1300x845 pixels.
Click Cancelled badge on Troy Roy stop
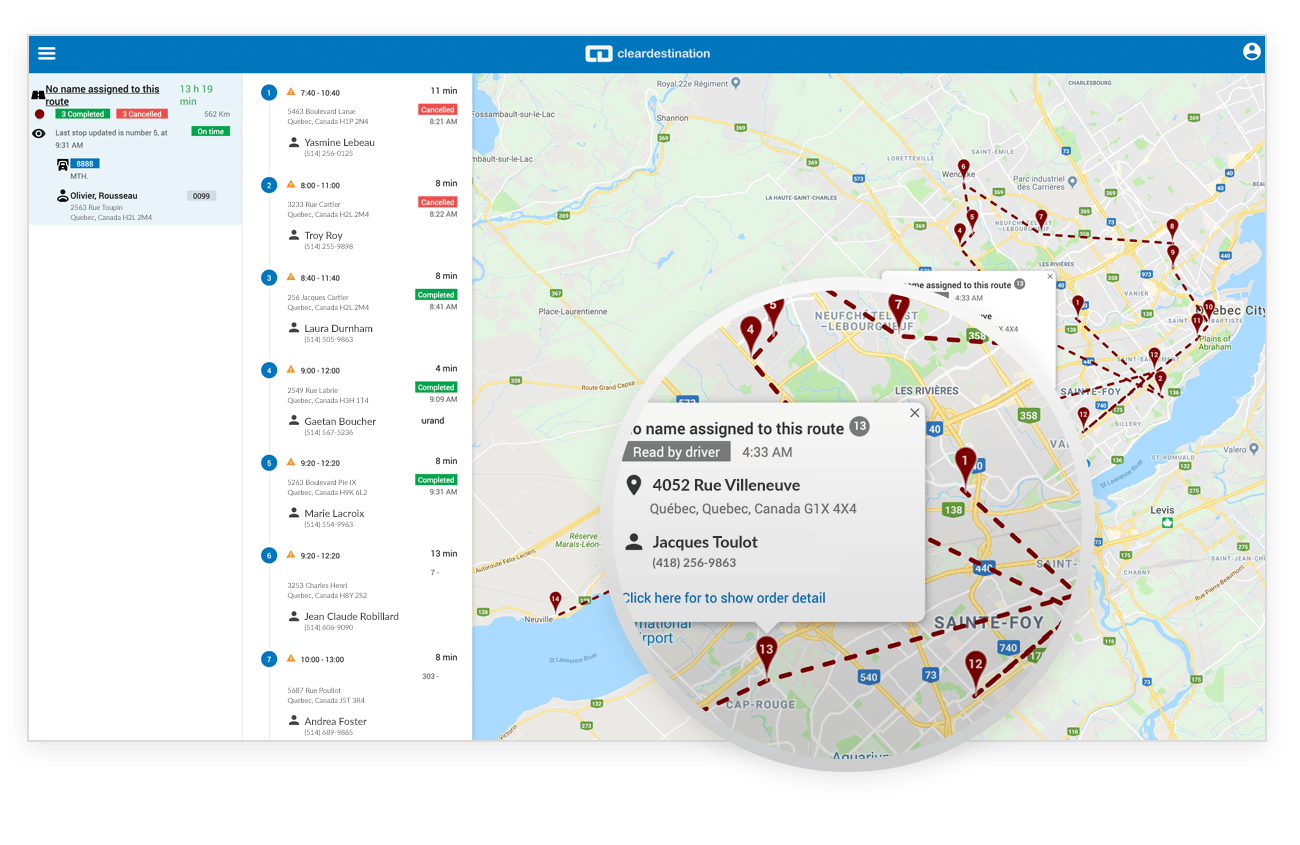click(x=438, y=202)
